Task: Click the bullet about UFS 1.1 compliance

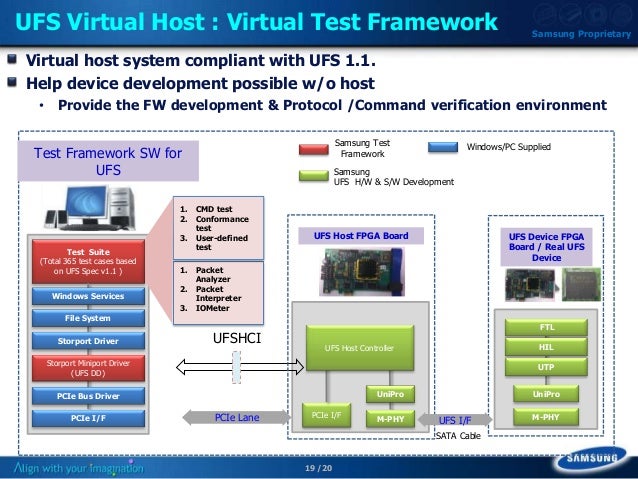Action: (201, 61)
